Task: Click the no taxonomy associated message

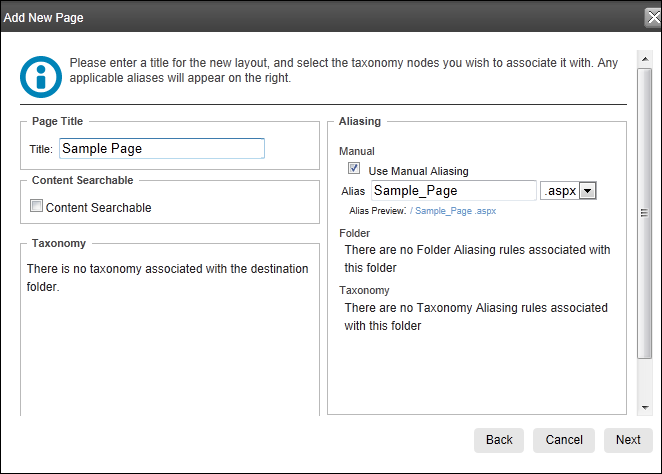Action: click(x=168, y=278)
